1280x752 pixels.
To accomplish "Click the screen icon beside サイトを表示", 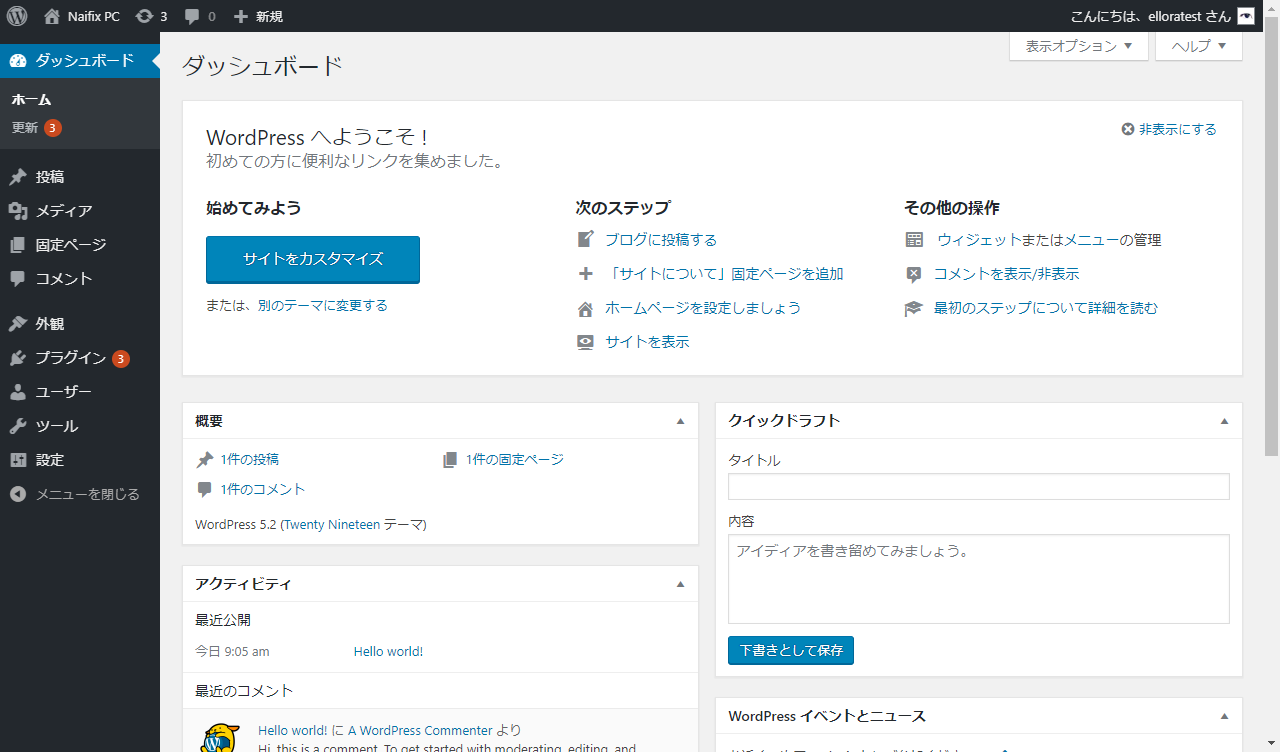I will (586, 342).
